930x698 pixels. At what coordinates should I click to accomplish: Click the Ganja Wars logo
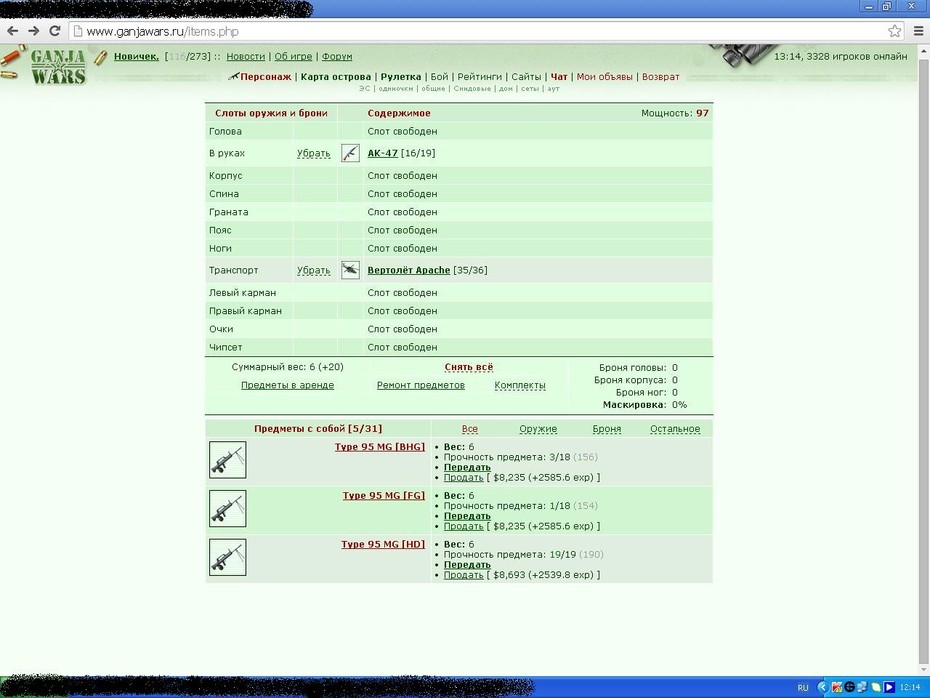click(x=58, y=66)
